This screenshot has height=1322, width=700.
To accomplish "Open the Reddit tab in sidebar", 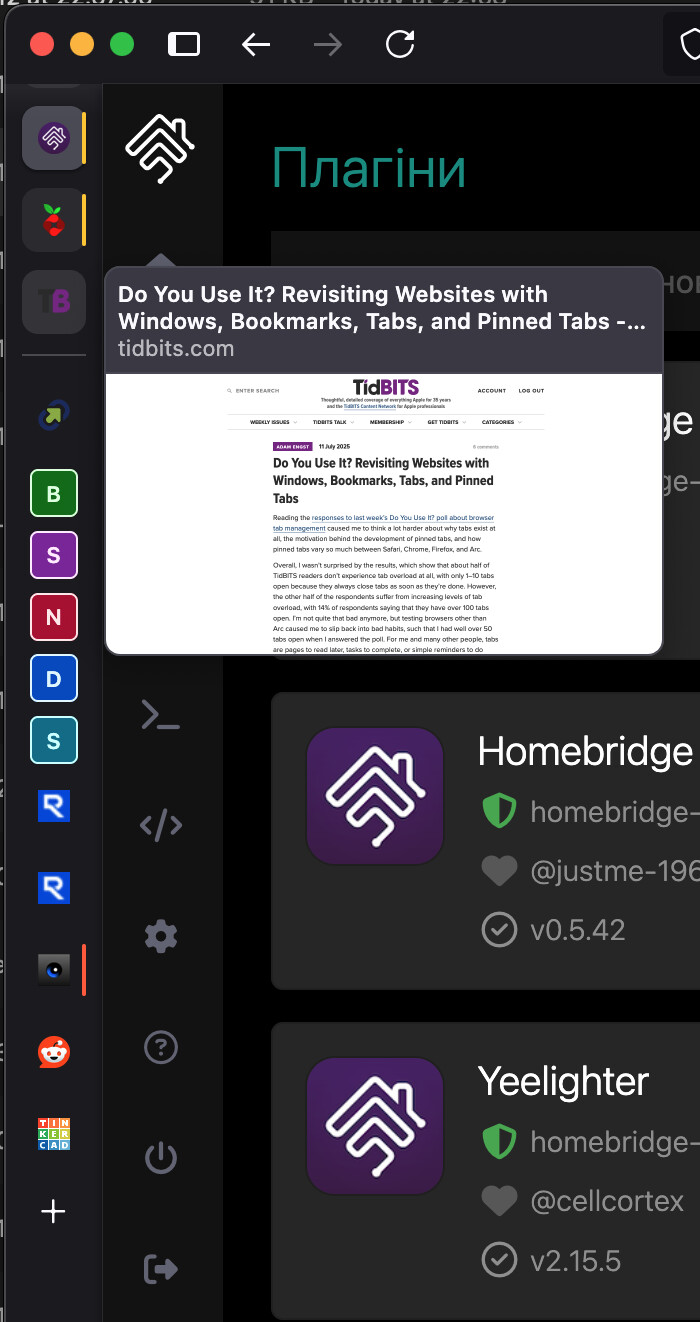I will click(x=54, y=1051).
